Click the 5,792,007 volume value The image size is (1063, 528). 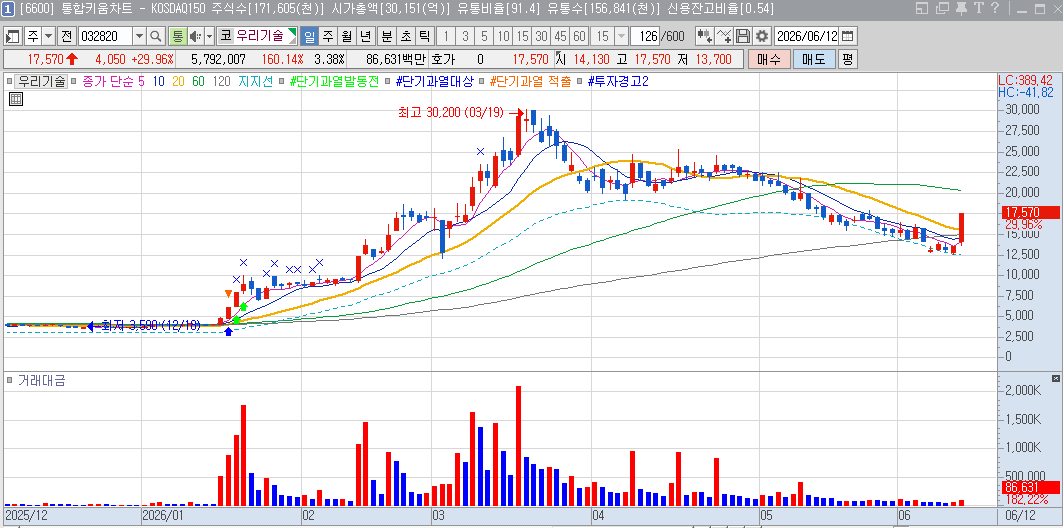tap(218, 59)
